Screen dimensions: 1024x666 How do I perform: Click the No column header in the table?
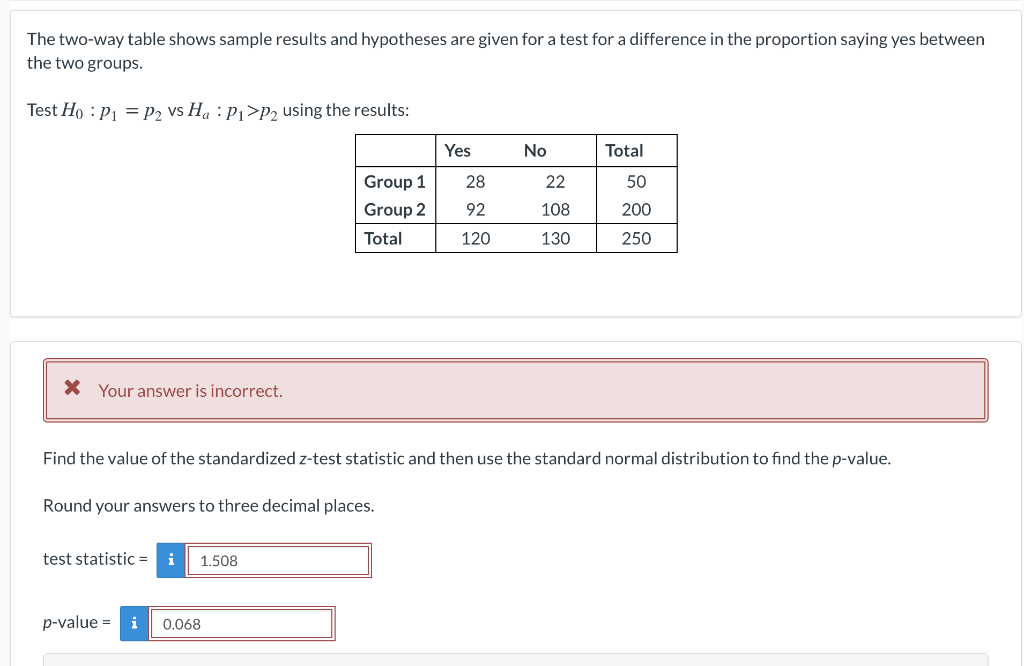535,150
